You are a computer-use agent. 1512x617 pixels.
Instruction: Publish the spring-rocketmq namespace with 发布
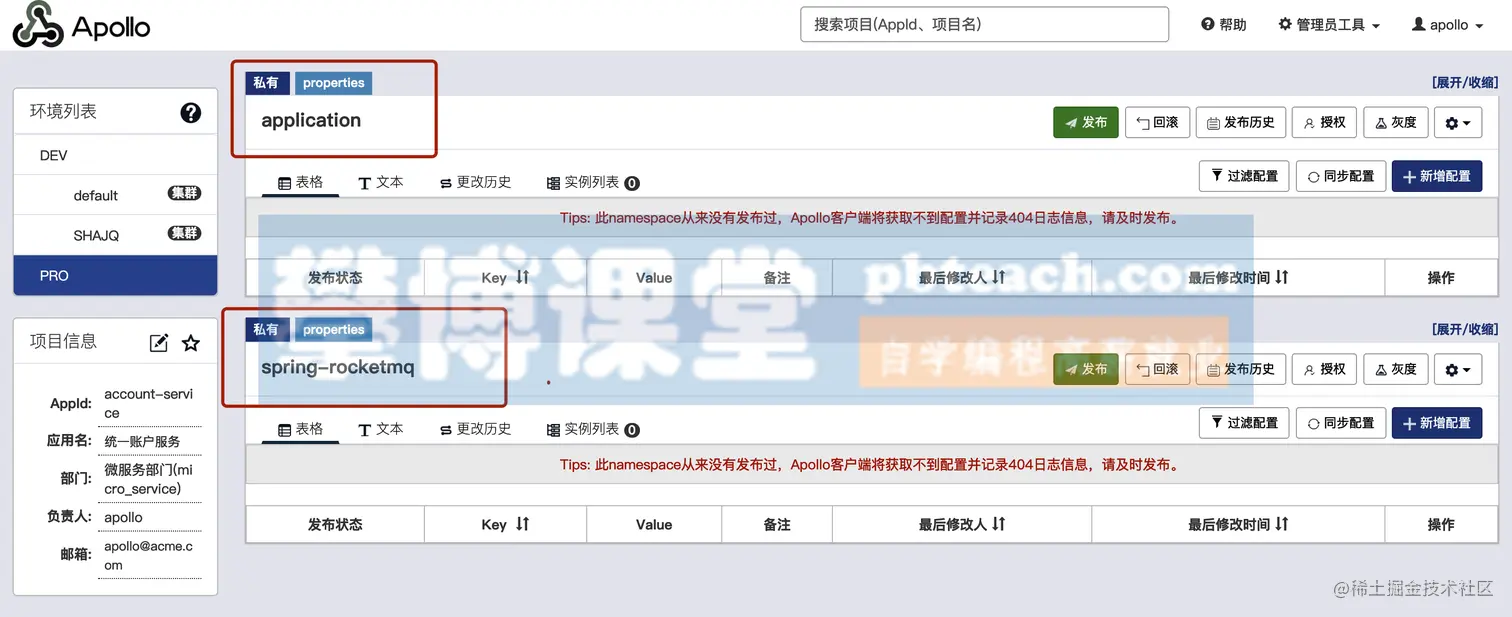pyautogui.click(x=1085, y=369)
